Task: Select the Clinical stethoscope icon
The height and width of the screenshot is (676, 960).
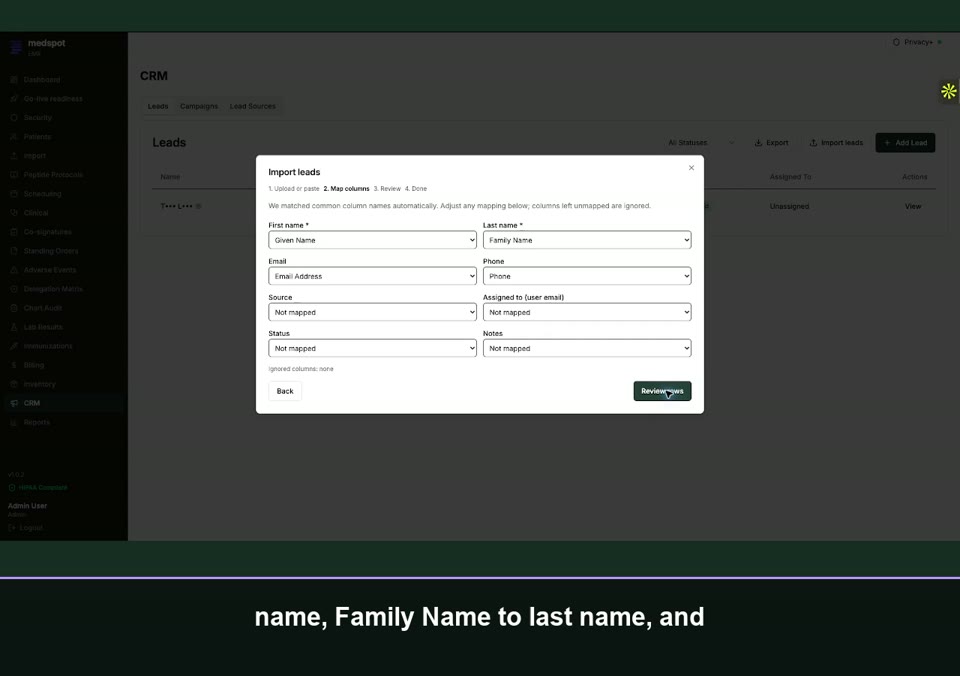Action: (x=14, y=212)
